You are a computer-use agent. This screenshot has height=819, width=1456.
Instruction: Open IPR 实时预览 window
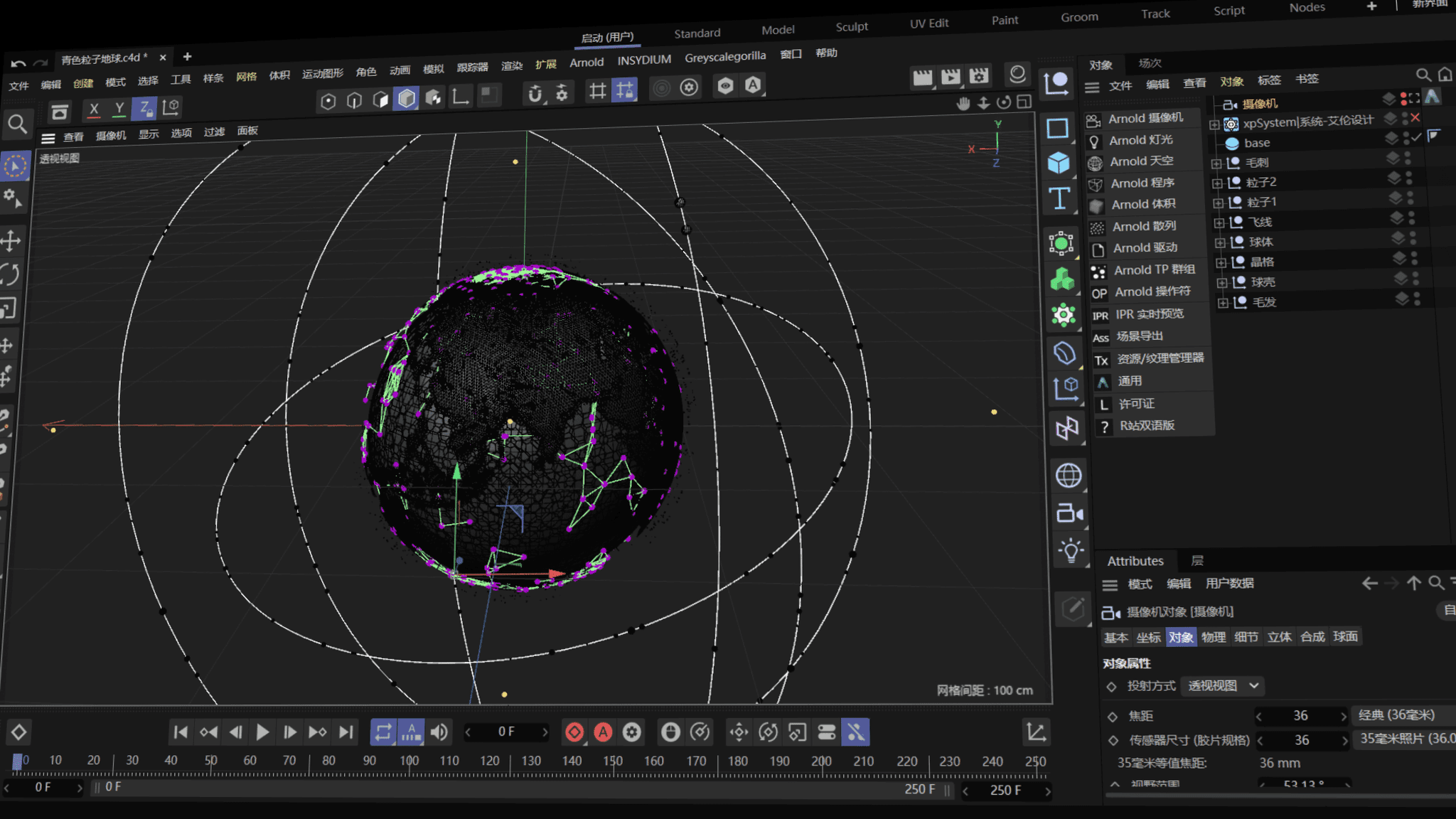click(1149, 314)
